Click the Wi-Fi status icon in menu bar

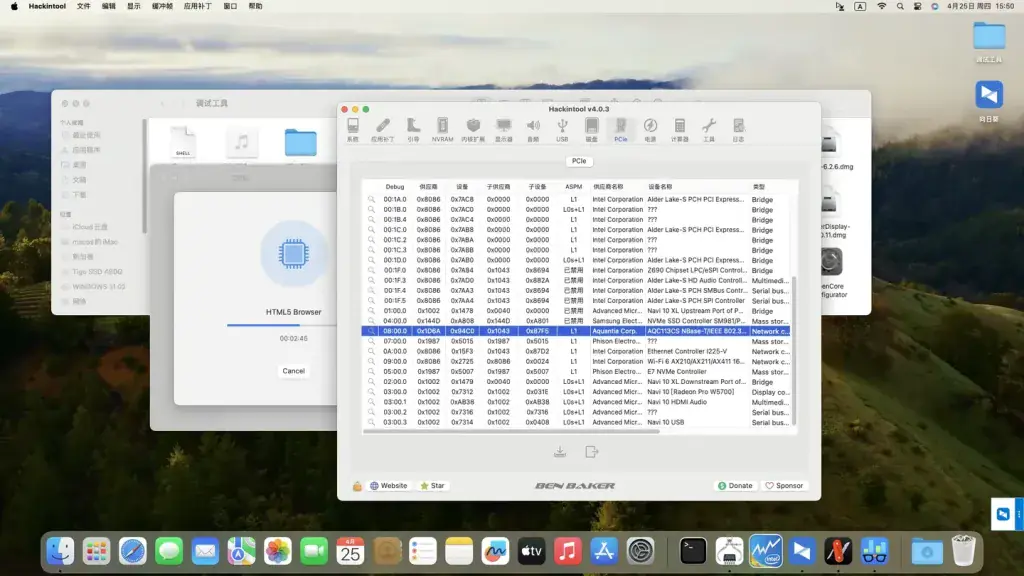[882, 6]
